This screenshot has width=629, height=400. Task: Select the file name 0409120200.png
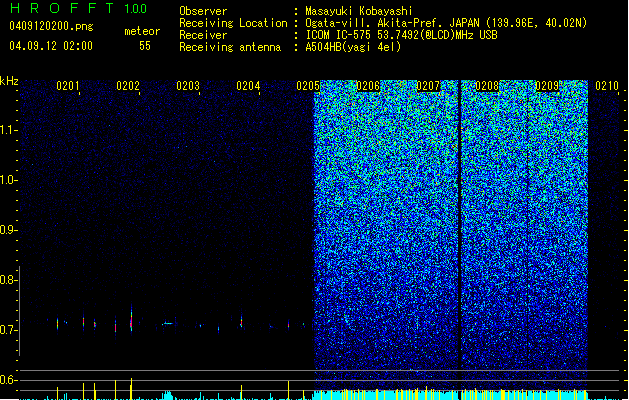(51, 26)
